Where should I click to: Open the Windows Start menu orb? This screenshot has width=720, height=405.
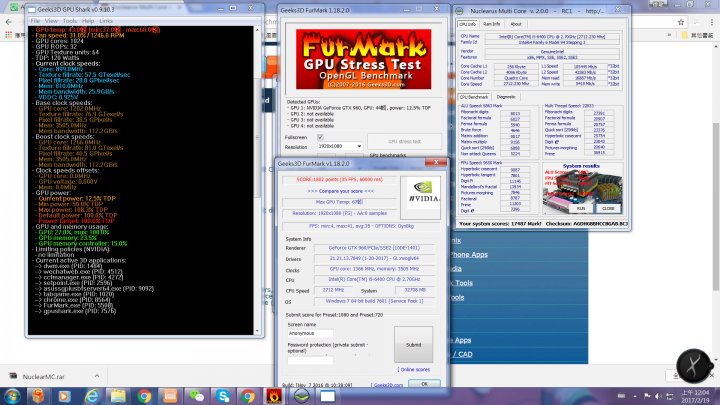tap(12, 396)
